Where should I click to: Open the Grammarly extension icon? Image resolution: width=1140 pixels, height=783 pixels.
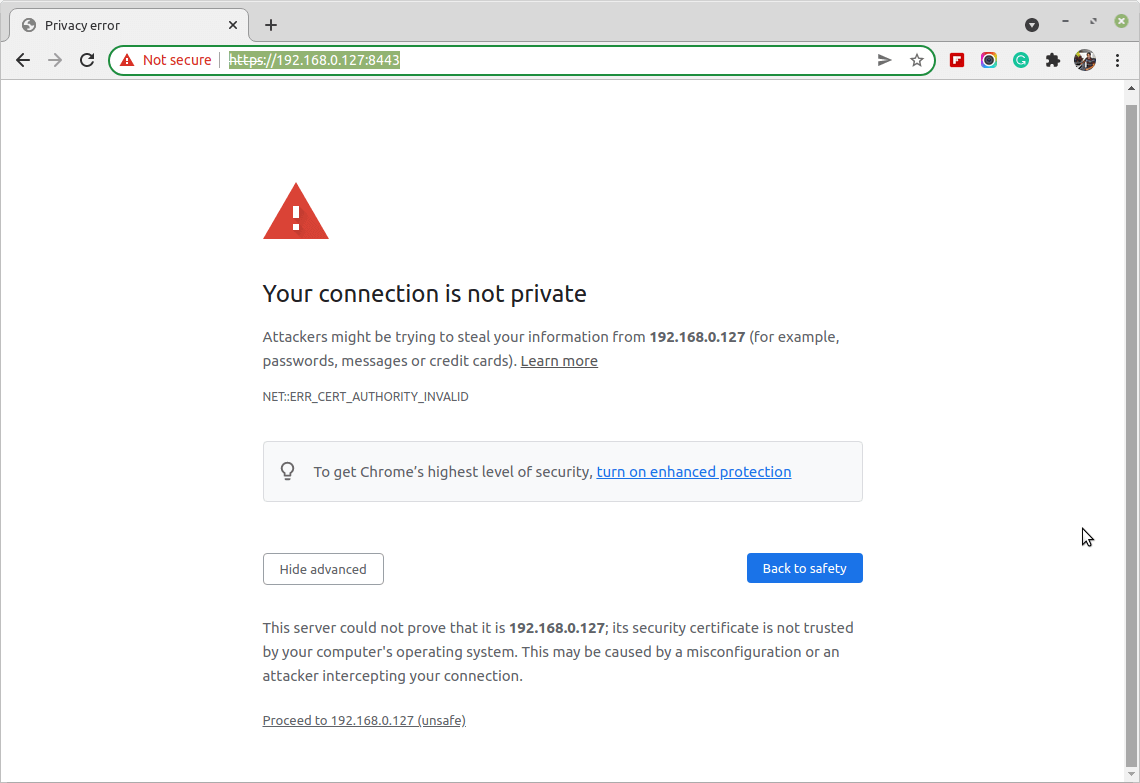coord(1021,60)
